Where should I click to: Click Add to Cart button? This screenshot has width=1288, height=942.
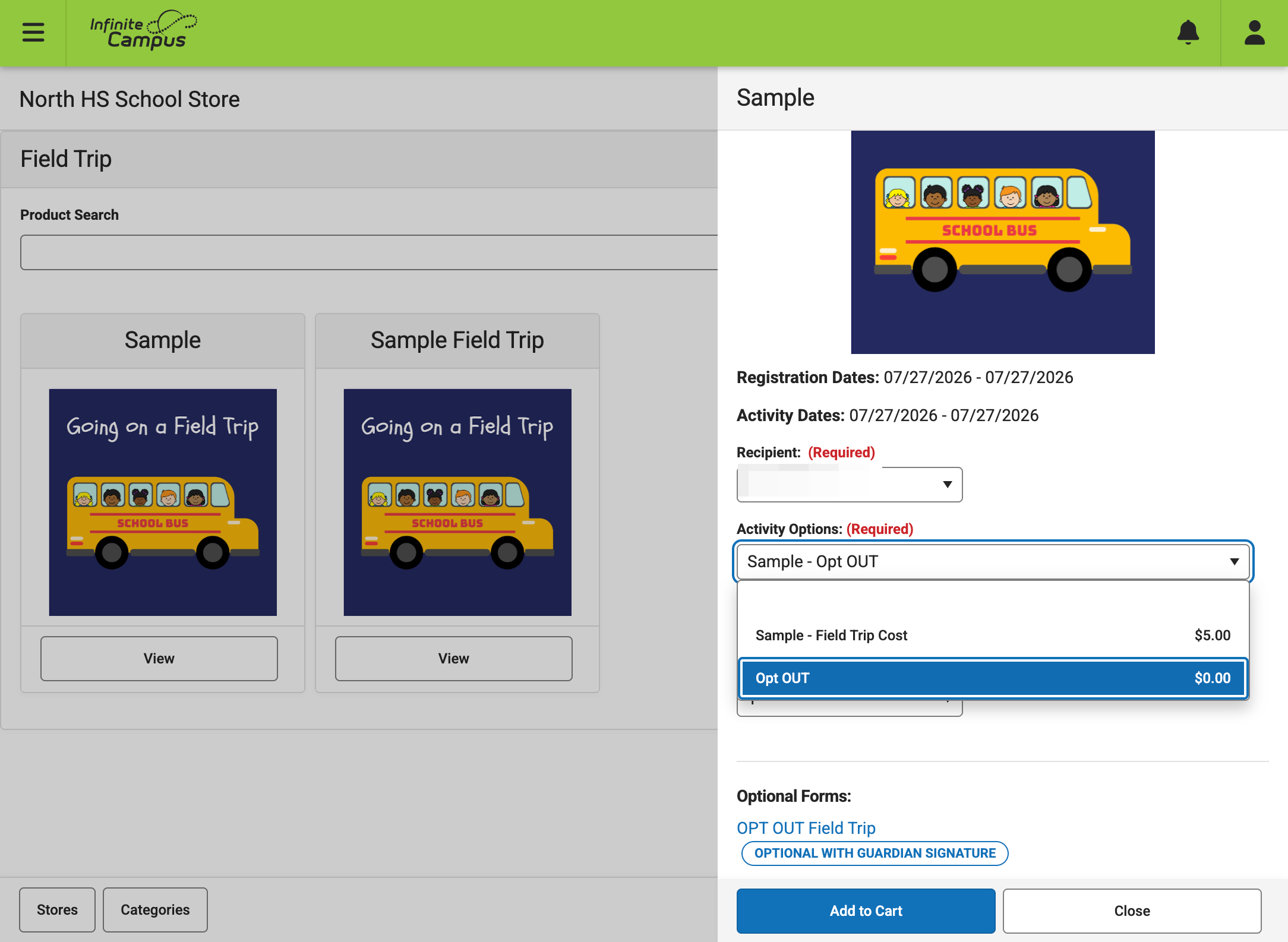[x=866, y=911]
